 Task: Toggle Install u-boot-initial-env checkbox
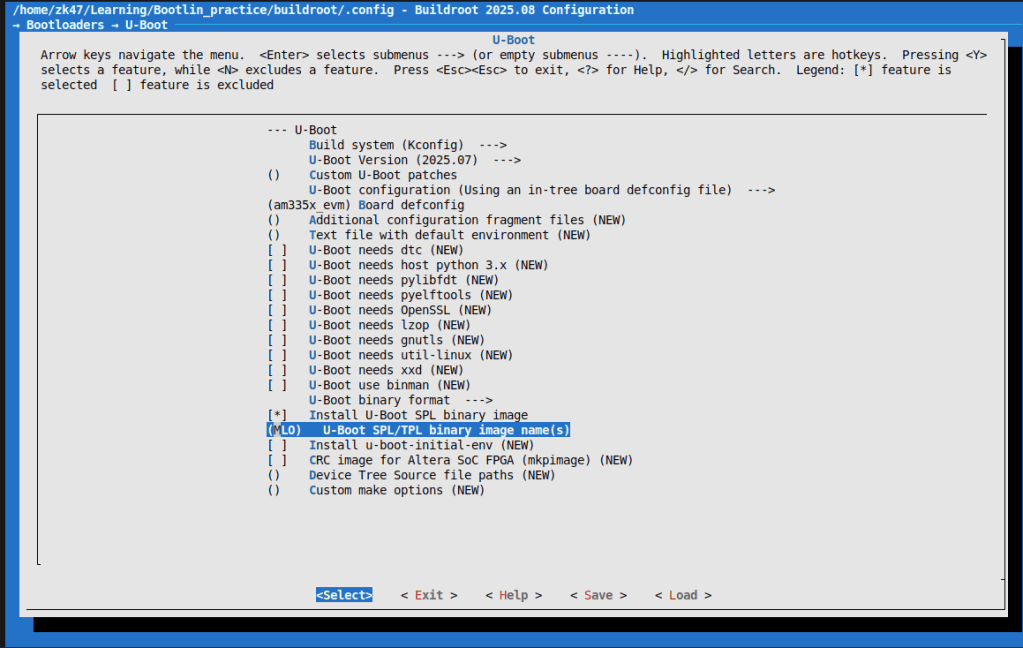click(277, 445)
